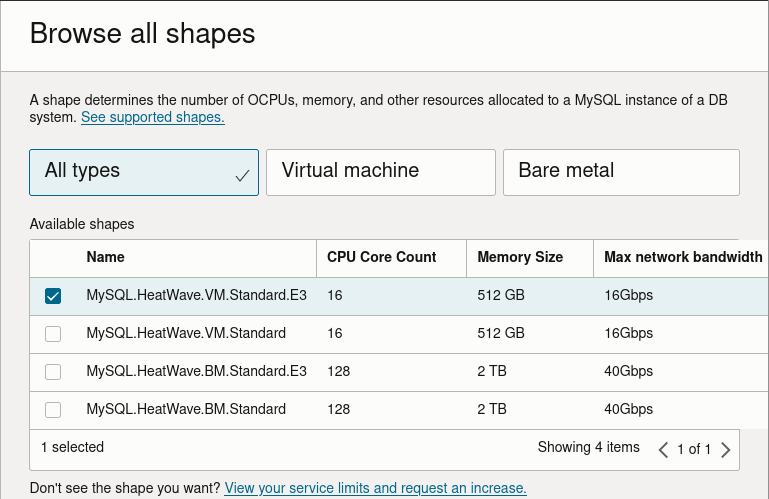
Task: Check the MySQL.HeatWave.VM.Standard shape checkbox
Action: click(x=53, y=334)
